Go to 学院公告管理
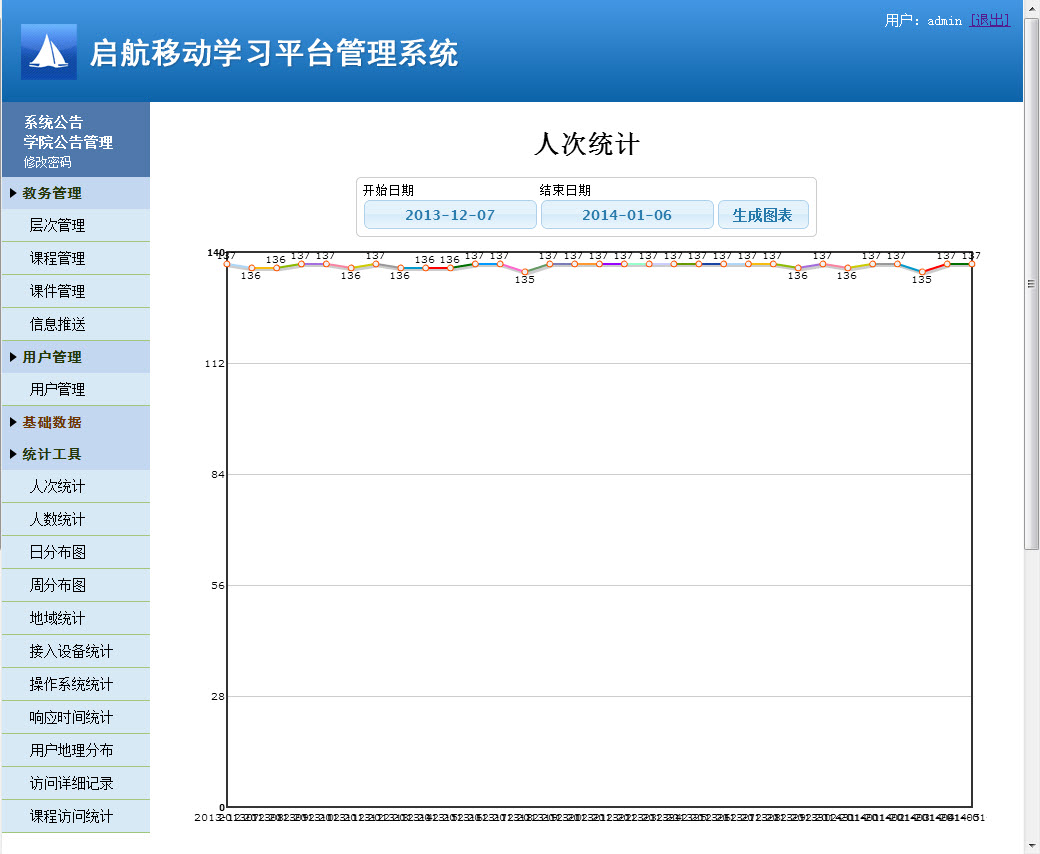 pyautogui.click(x=69, y=142)
